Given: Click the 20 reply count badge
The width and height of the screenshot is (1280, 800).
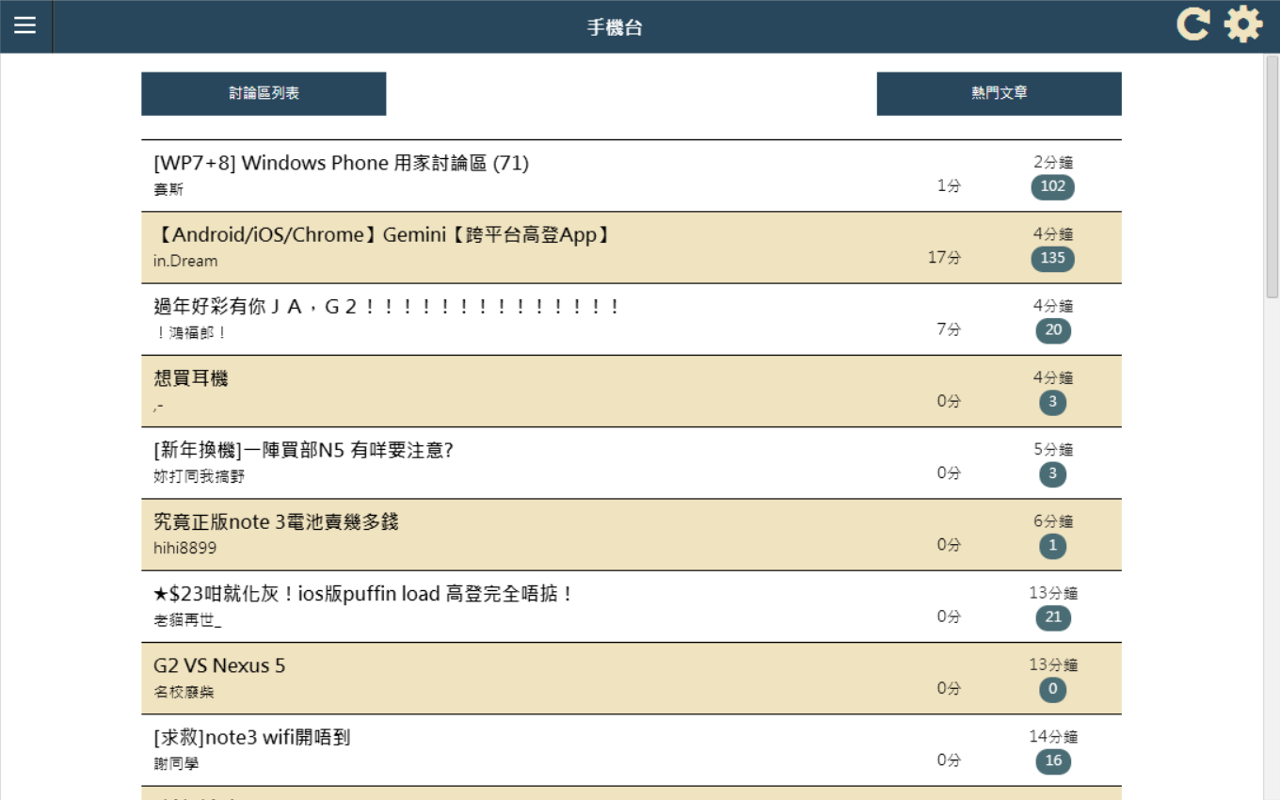Looking at the screenshot, I should 1053,331.
